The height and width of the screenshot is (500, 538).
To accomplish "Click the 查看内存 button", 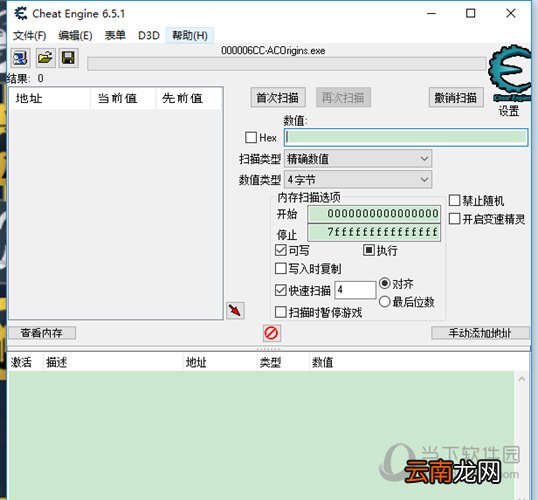I will 42,333.
